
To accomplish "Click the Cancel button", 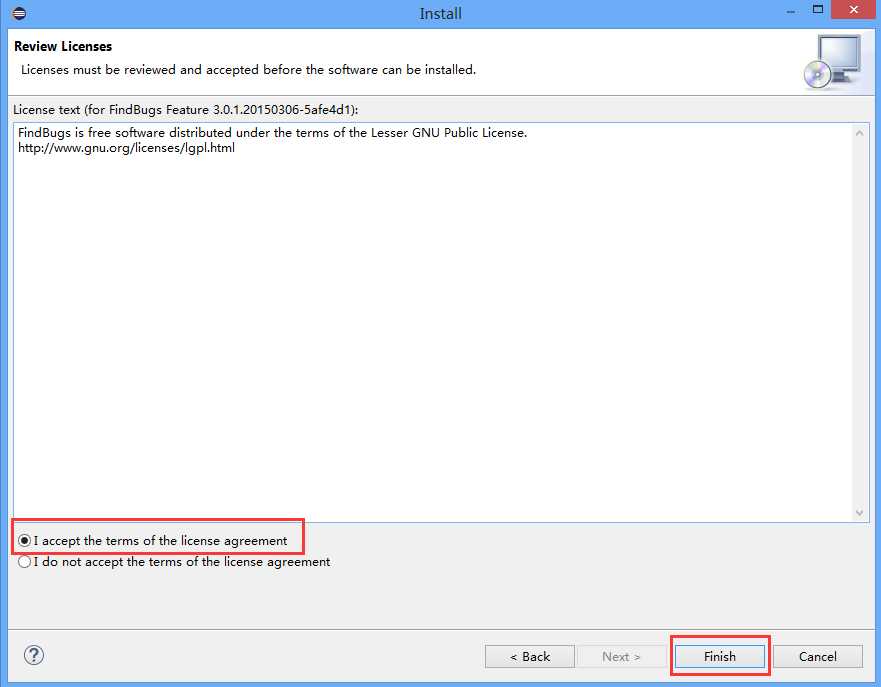I will tap(818, 656).
